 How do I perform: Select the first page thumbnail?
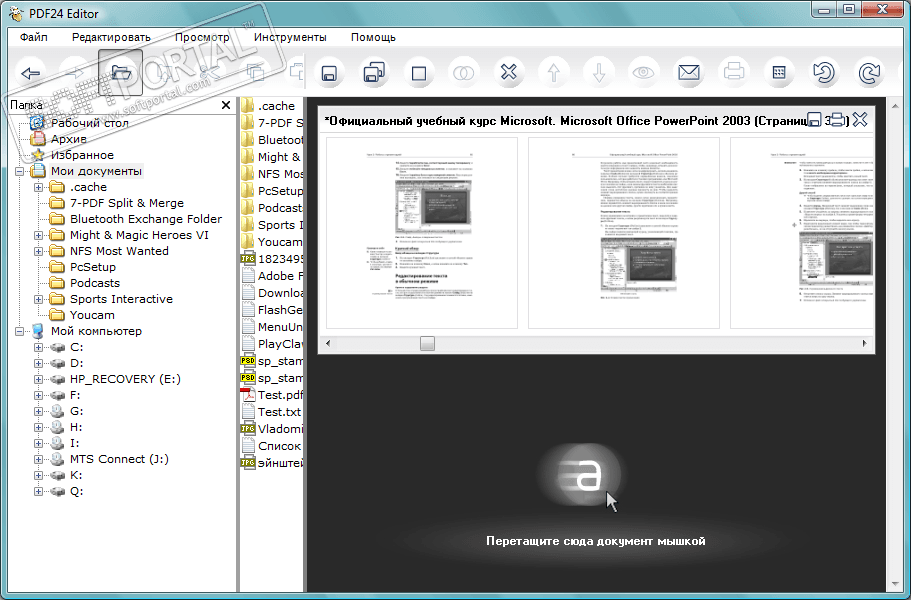(421, 232)
